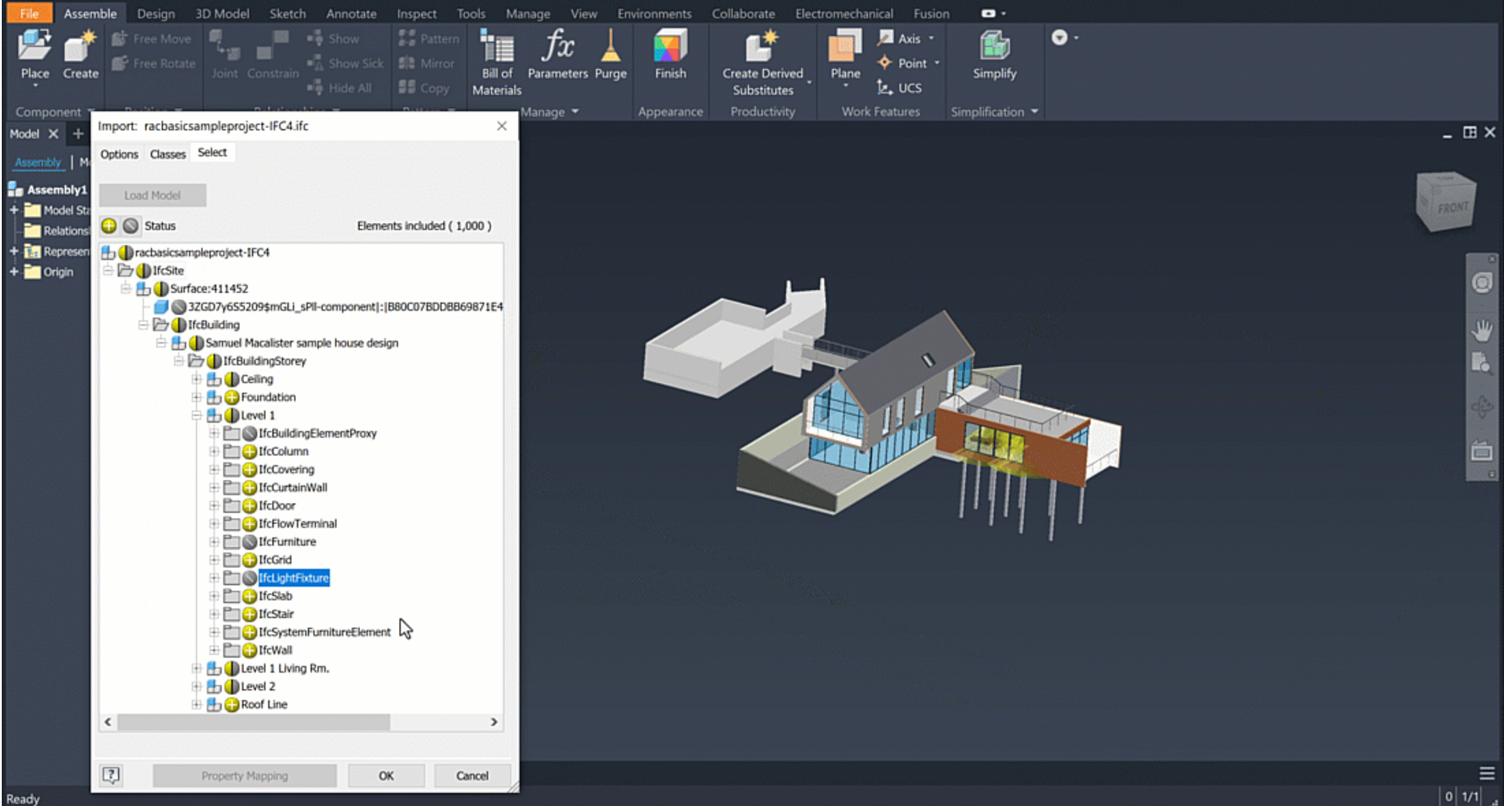The height and width of the screenshot is (806, 1504).
Task: Click Cancel in the Import dialog
Action: (x=472, y=775)
